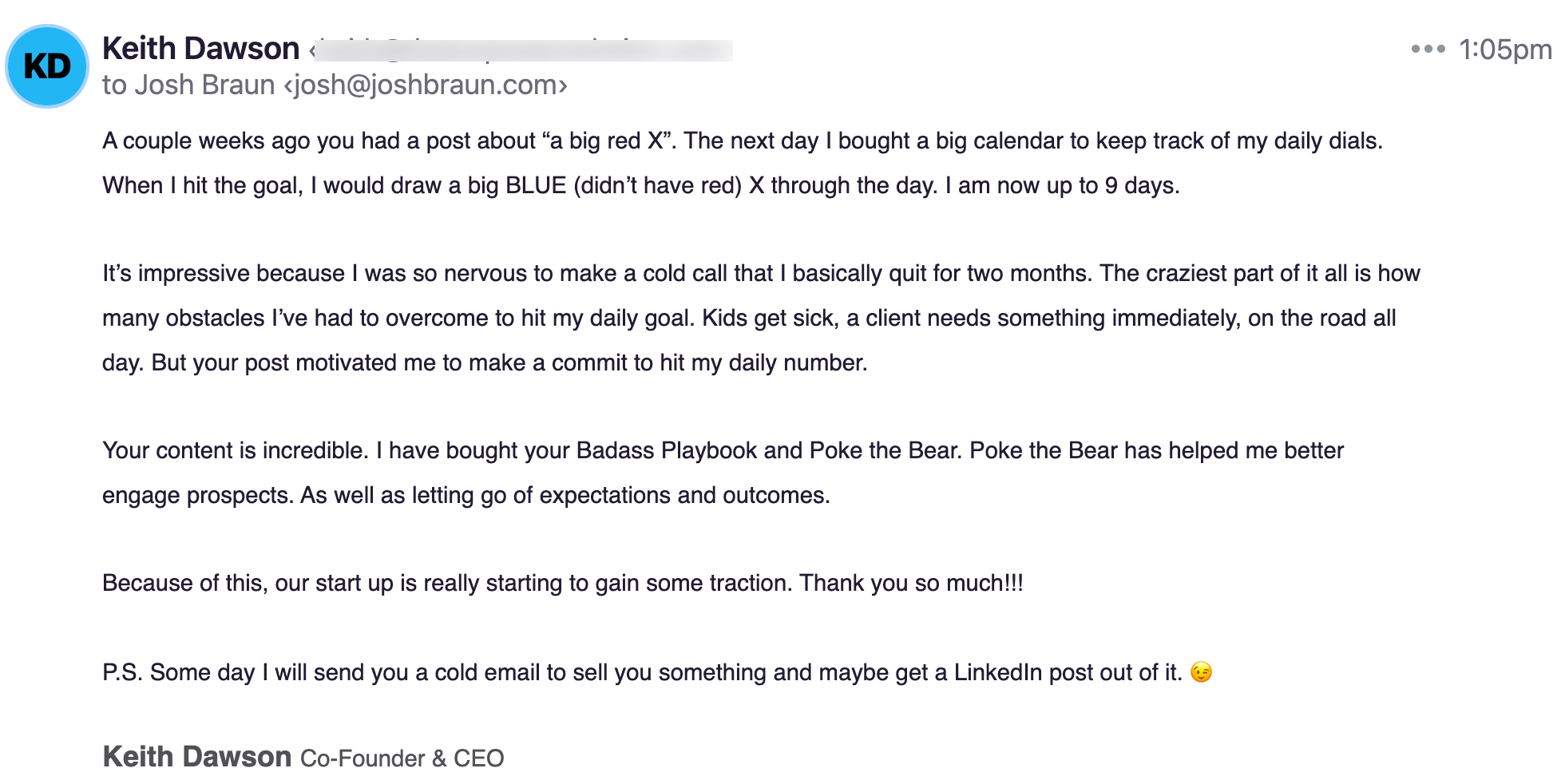Open the three-dot more options menu
Viewport: 1565px width, 784px height.
[1428, 49]
